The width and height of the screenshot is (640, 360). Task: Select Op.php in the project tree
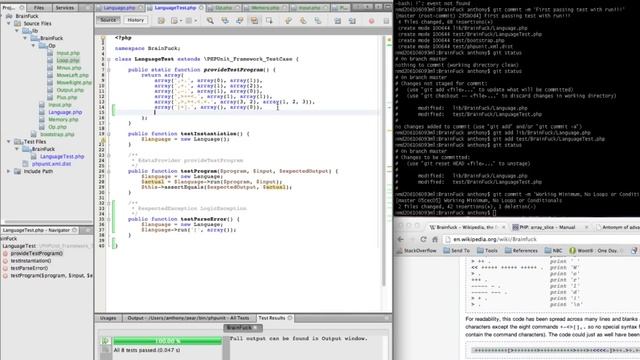(57, 127)
